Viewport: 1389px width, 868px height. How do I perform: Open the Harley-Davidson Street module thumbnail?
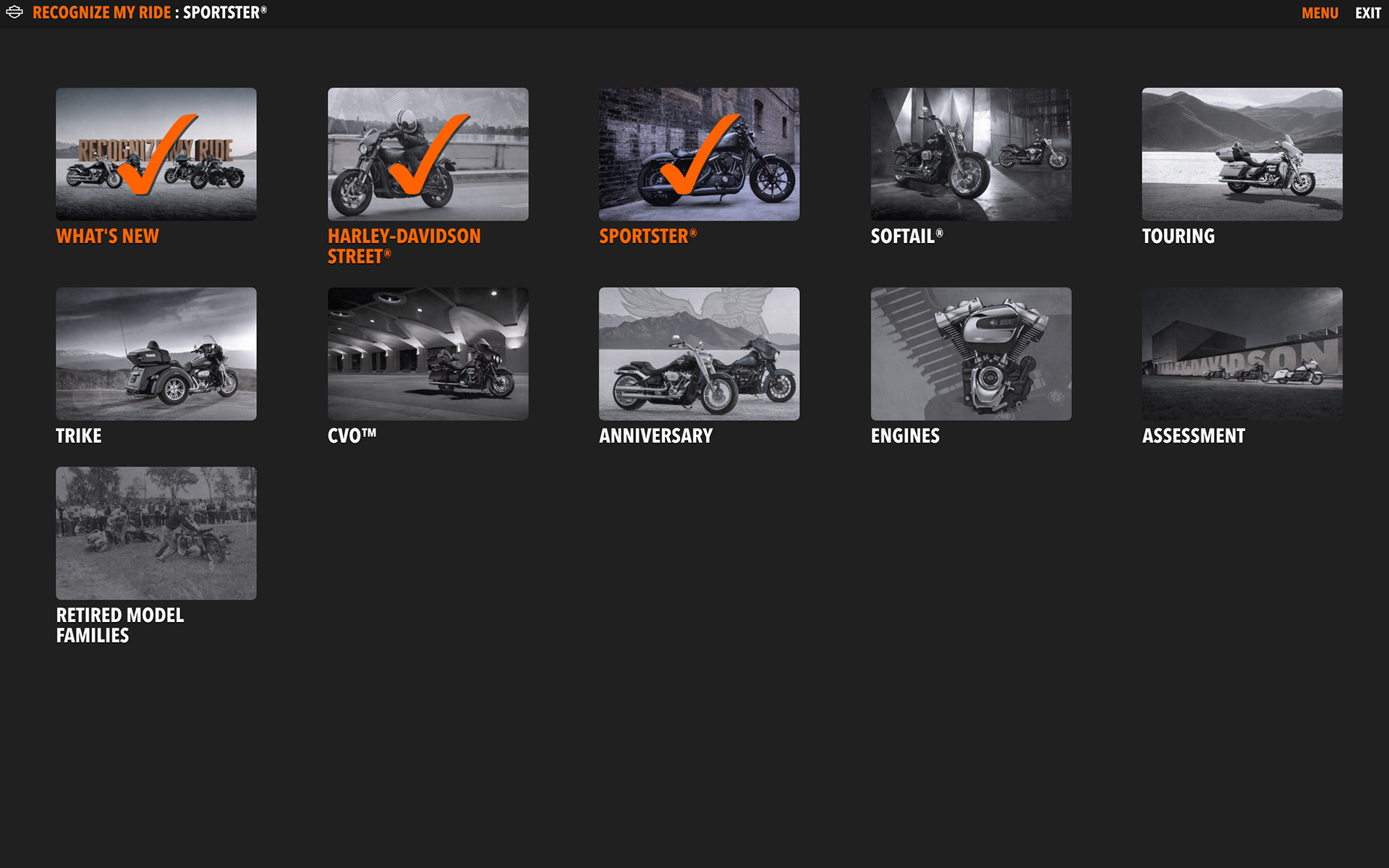tap(428, 154)
